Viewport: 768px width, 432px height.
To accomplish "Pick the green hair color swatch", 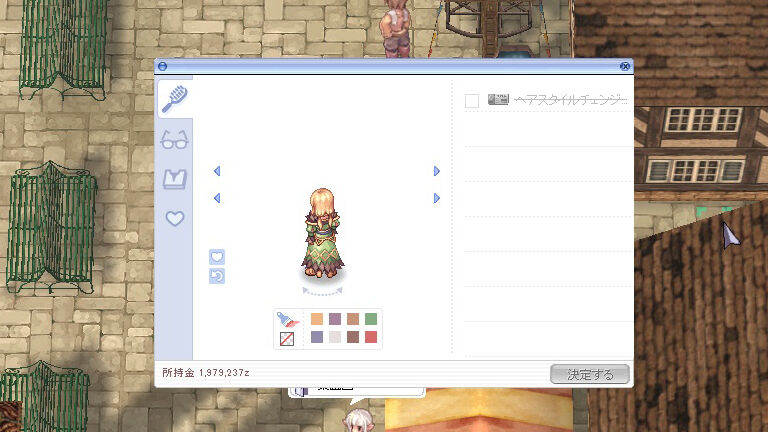I will 371,319.
